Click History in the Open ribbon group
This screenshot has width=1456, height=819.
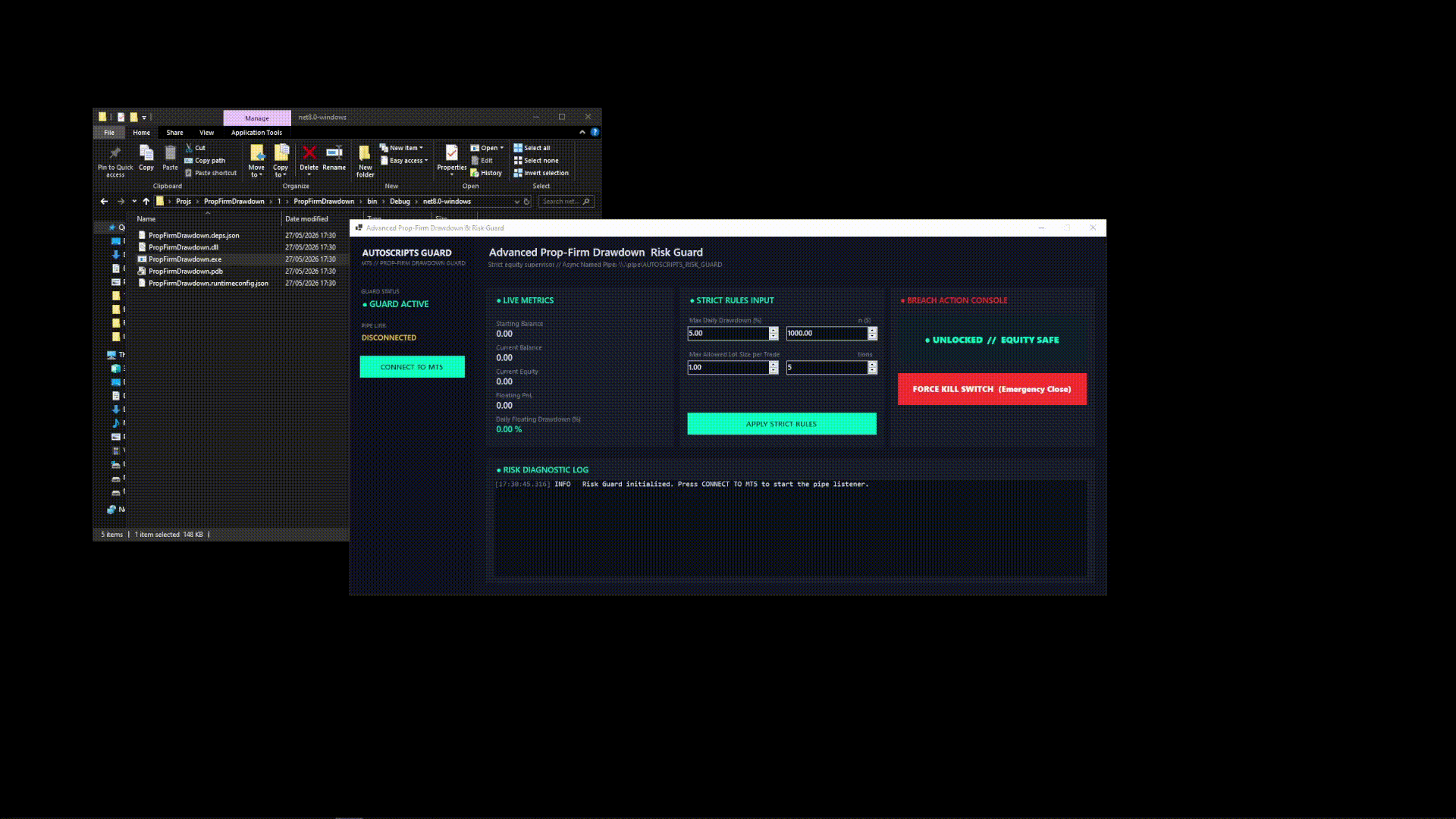click(486, 173)
